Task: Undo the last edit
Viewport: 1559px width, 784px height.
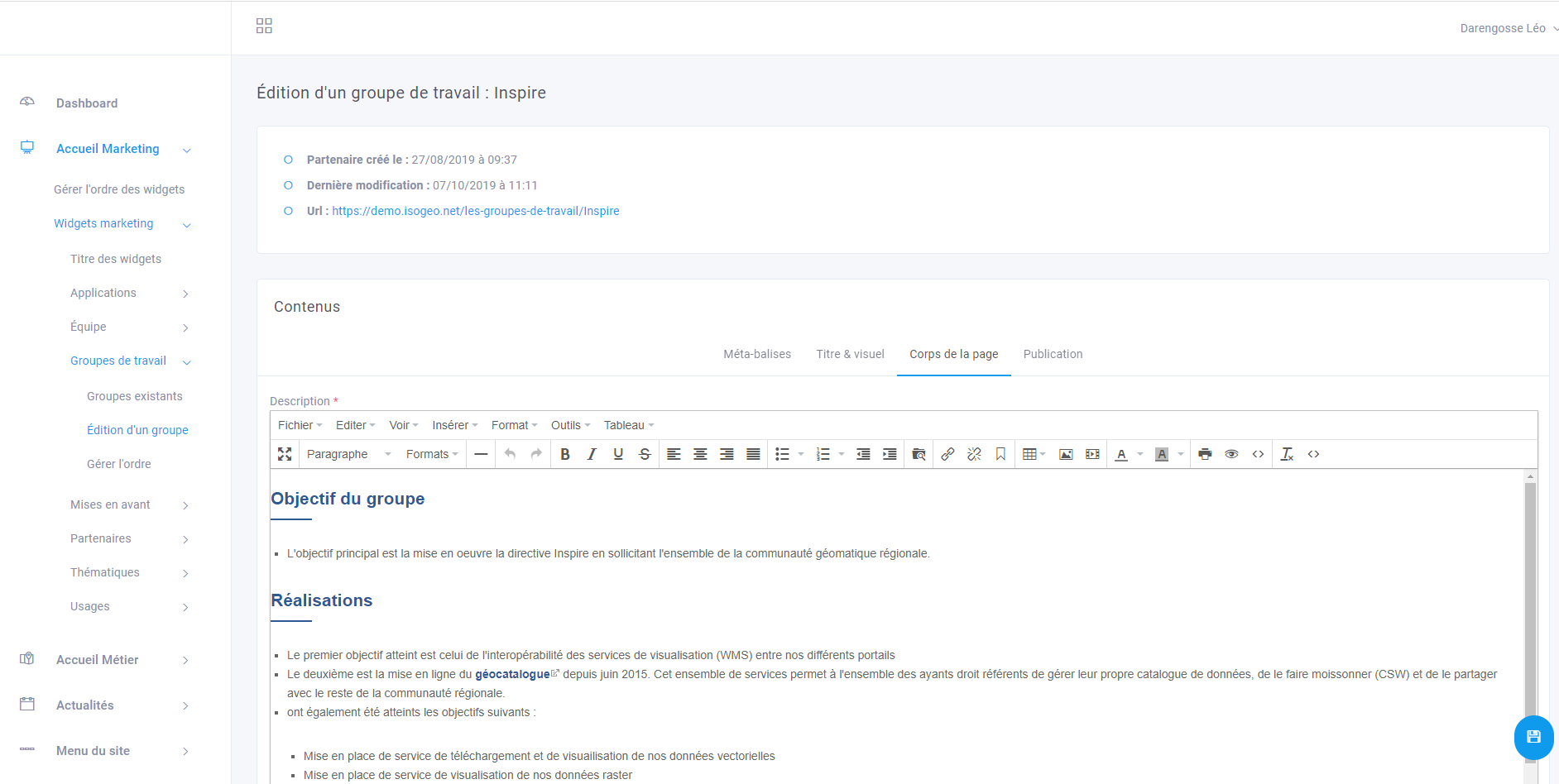Action: pyautogui.click(x=510, y=454)
